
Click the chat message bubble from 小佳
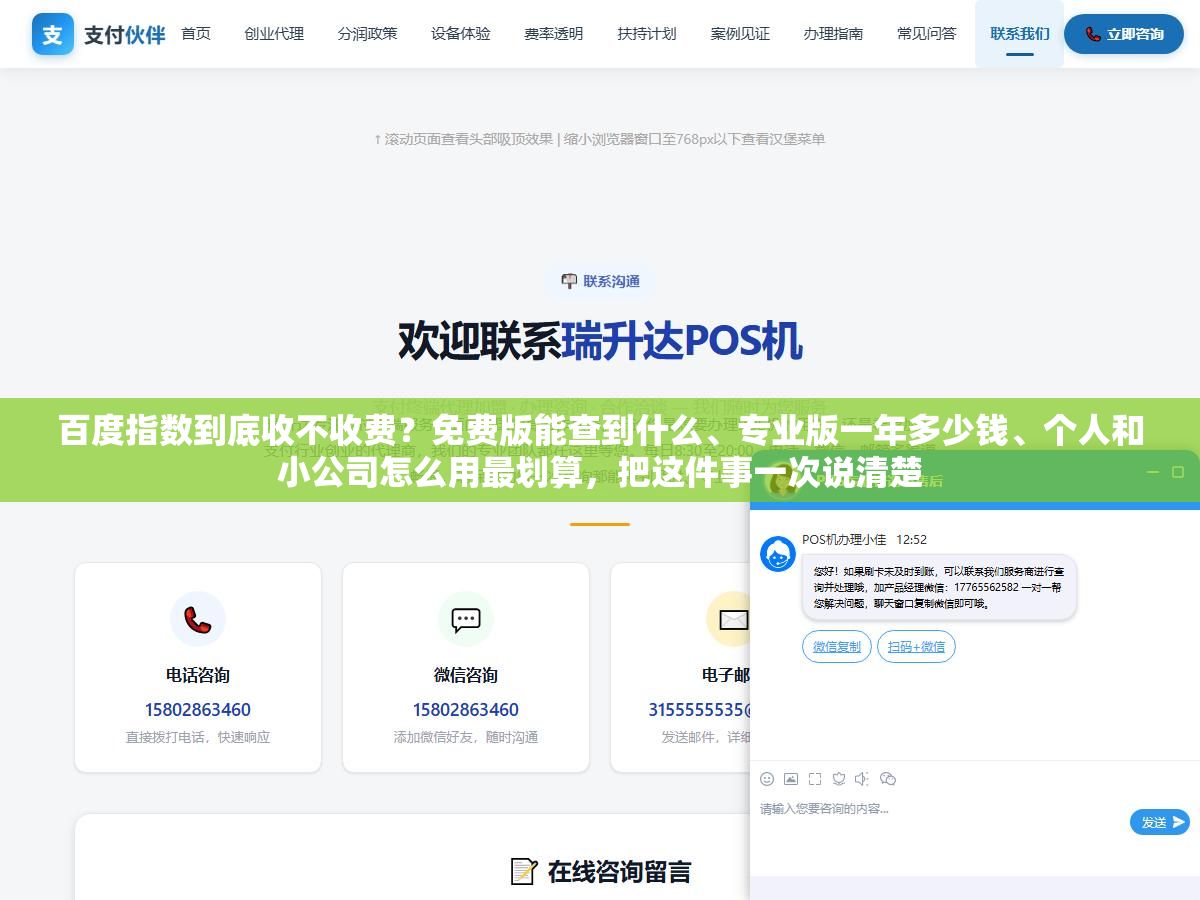pos(939,587)
